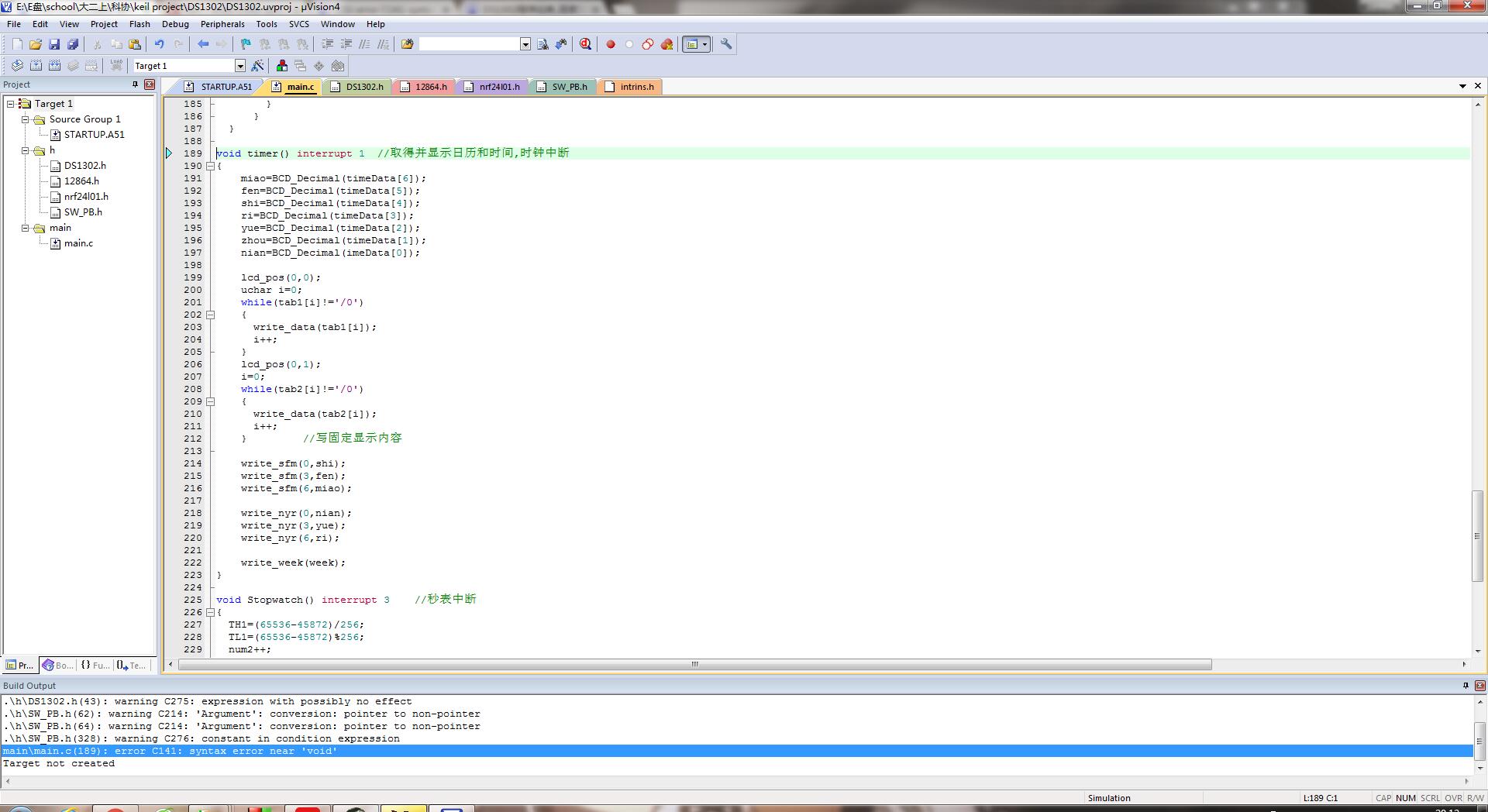Build target files
Screen dimensions: 1488x812
[x=36, y=66]
